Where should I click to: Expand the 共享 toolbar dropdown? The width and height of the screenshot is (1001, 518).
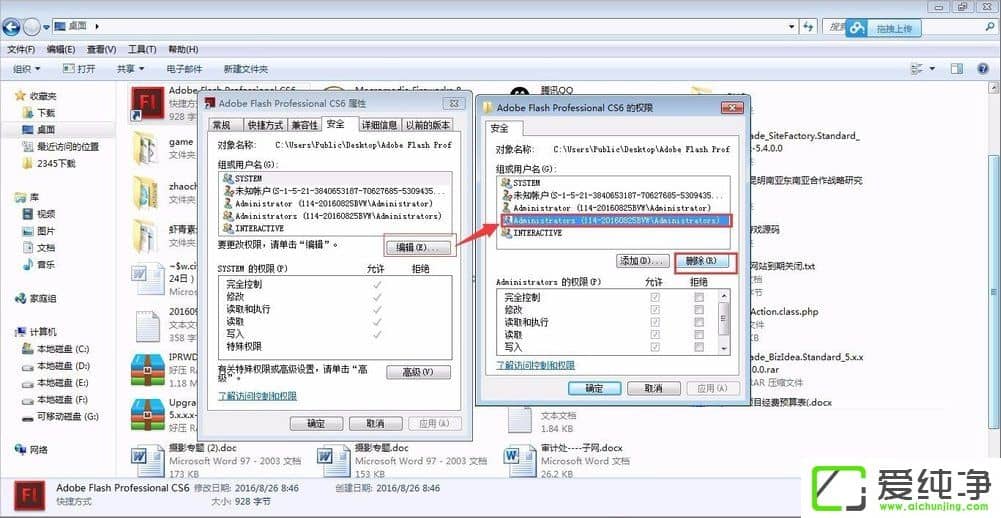pyautogui.click(x=130, y=69)
